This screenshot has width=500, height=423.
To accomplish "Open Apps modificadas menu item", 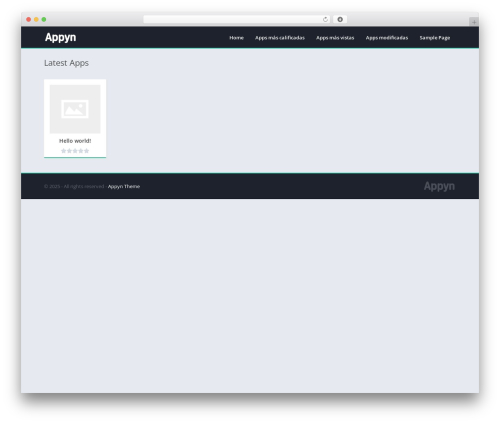I will coord(387,38).
